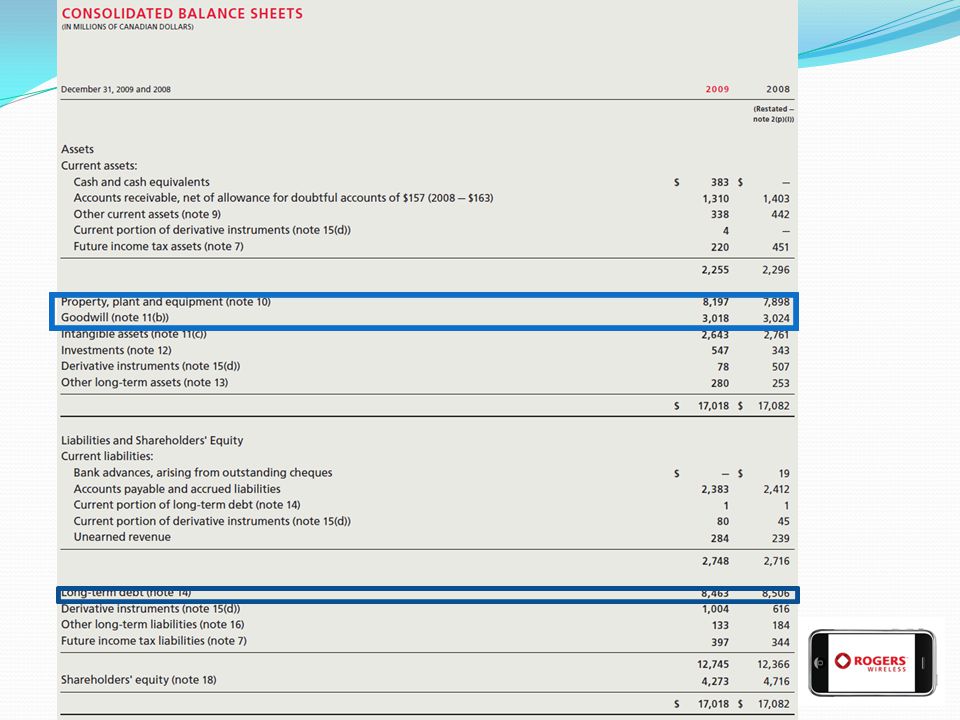
Task: Select the future income tax assets value 451
Action: coord(781,247)
